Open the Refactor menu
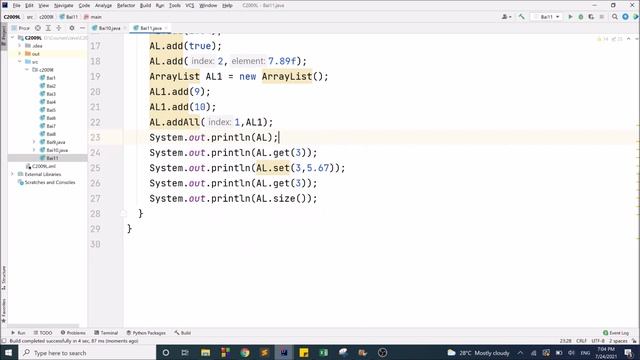The height and width of the screenshot is (360, 640). (x=126, y=5)
